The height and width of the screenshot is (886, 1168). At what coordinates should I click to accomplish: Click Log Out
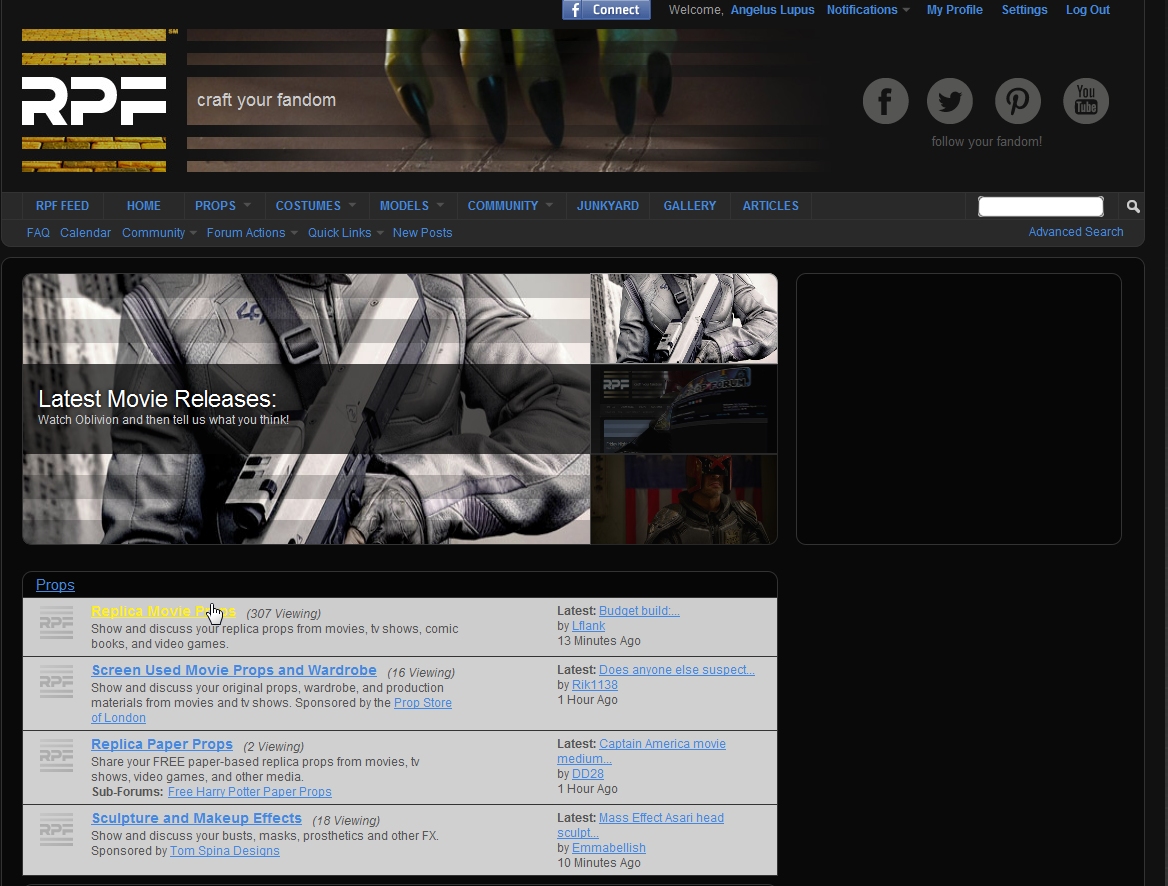[x=1088, y=10]
